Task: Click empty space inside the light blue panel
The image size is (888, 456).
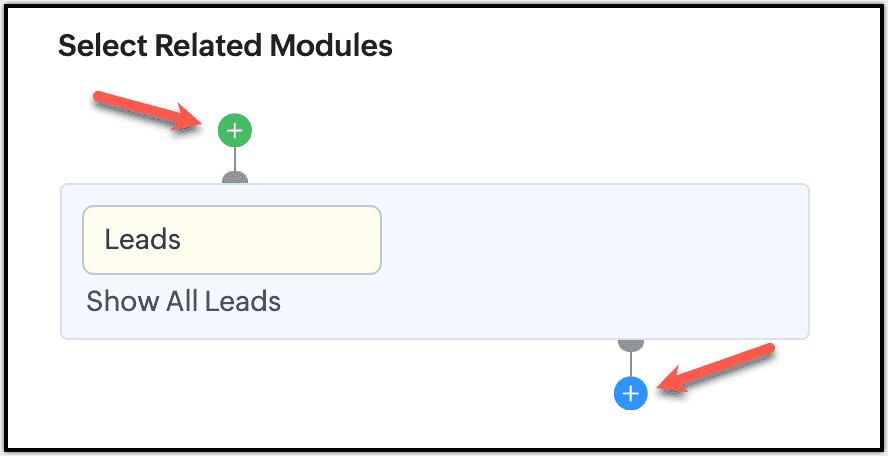Action: click(590, 260)
